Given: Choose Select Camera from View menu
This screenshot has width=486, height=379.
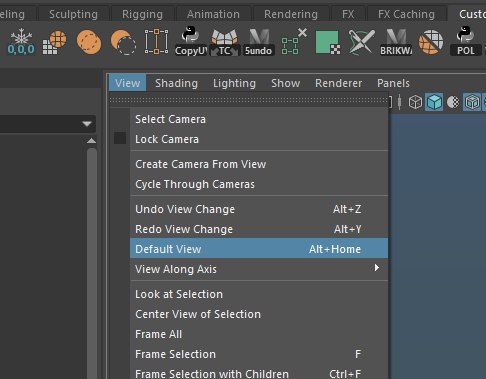Looking at the screenshot, I should 259,119.
